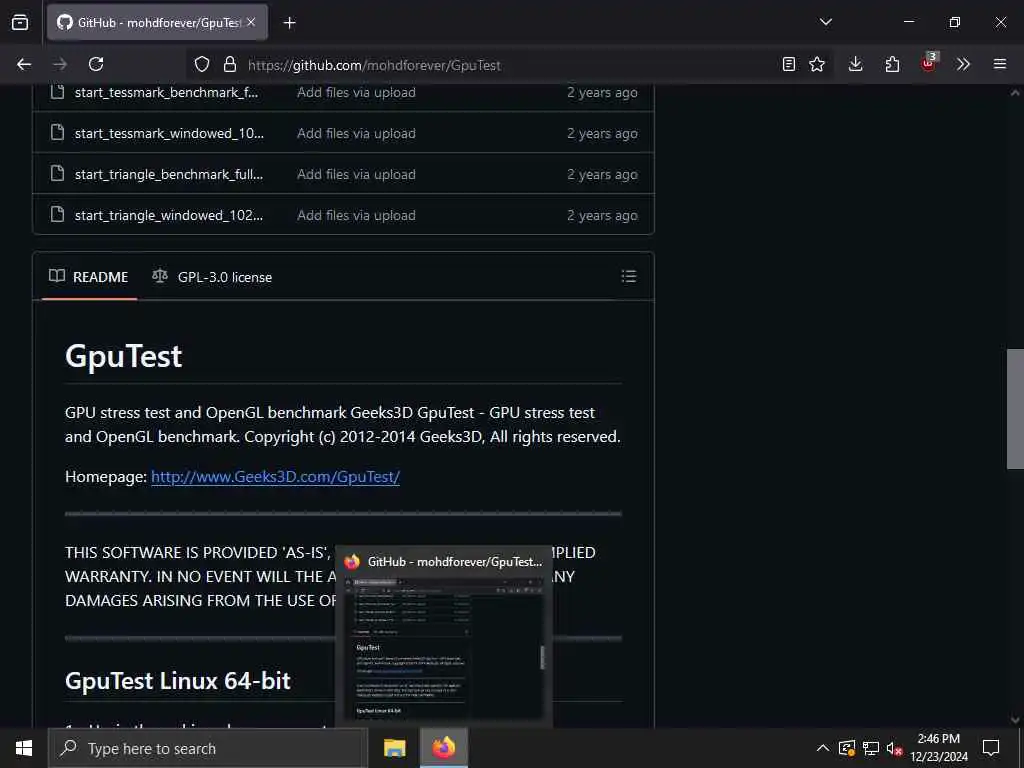The image size is (1024, 768).
Task: Open the Extensions puzzle icon
Action: pyautogui.click(x=892, y=64)
